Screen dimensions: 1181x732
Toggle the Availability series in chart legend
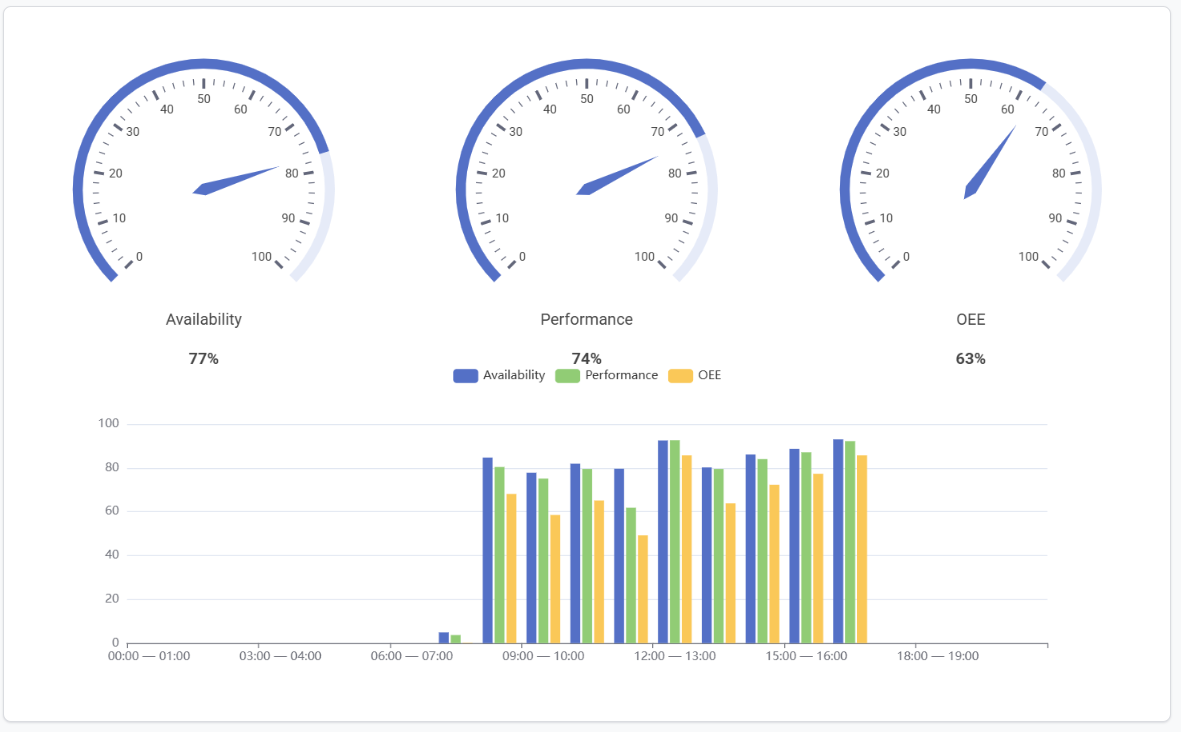click(499, 375)
